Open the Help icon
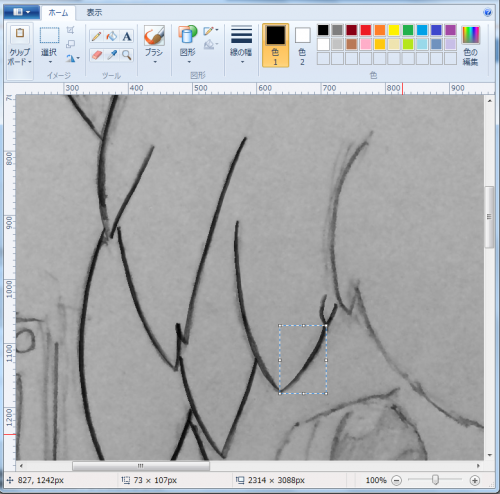This screenshot has height=494, width=500. [487, 13]
